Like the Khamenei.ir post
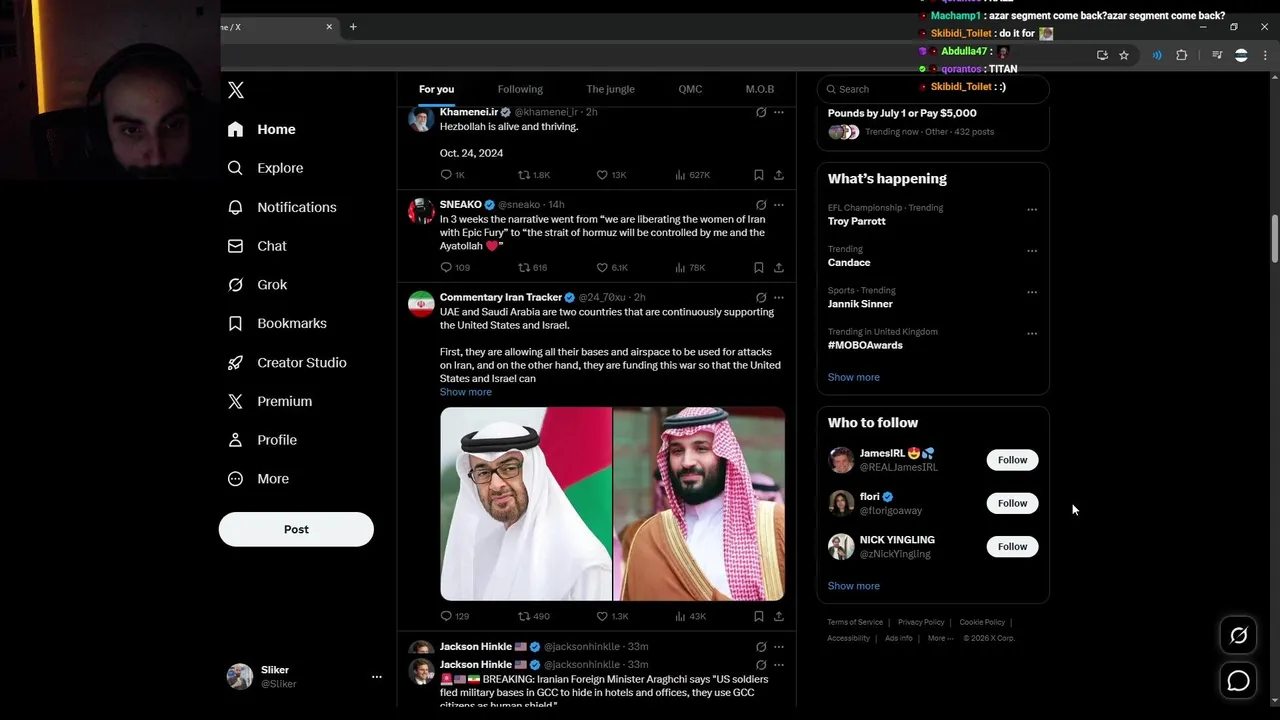Viewport: 1280px width, 720px height. pyautogui.click(x=602, y=174)
